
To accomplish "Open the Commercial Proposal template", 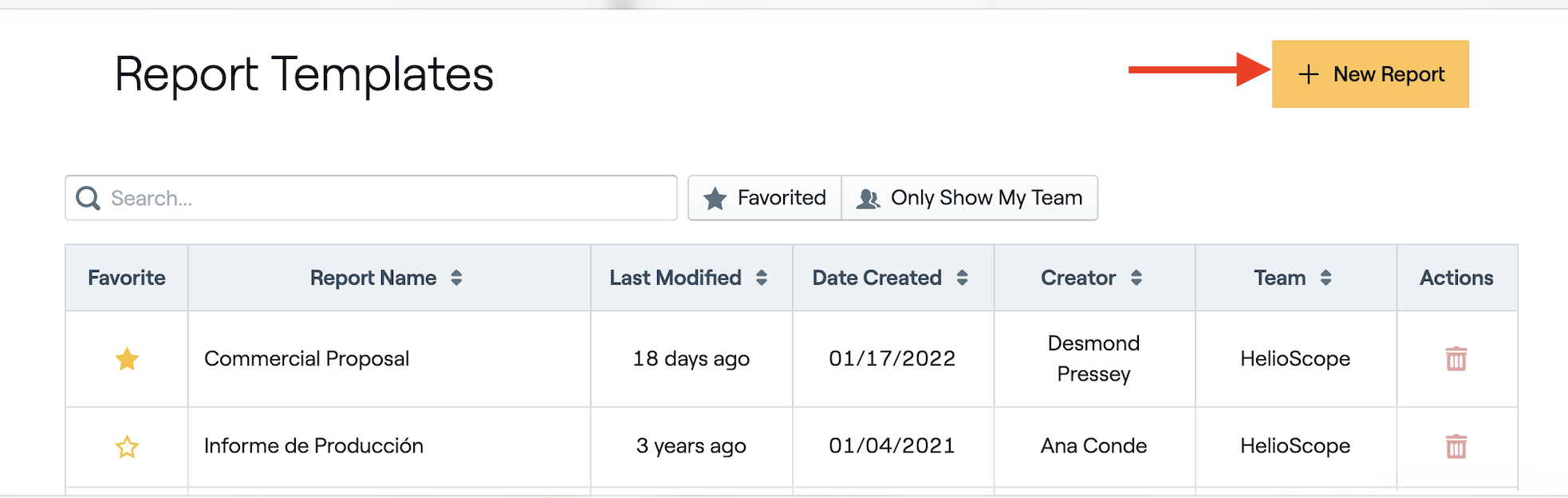I will (x=306, y=359).
